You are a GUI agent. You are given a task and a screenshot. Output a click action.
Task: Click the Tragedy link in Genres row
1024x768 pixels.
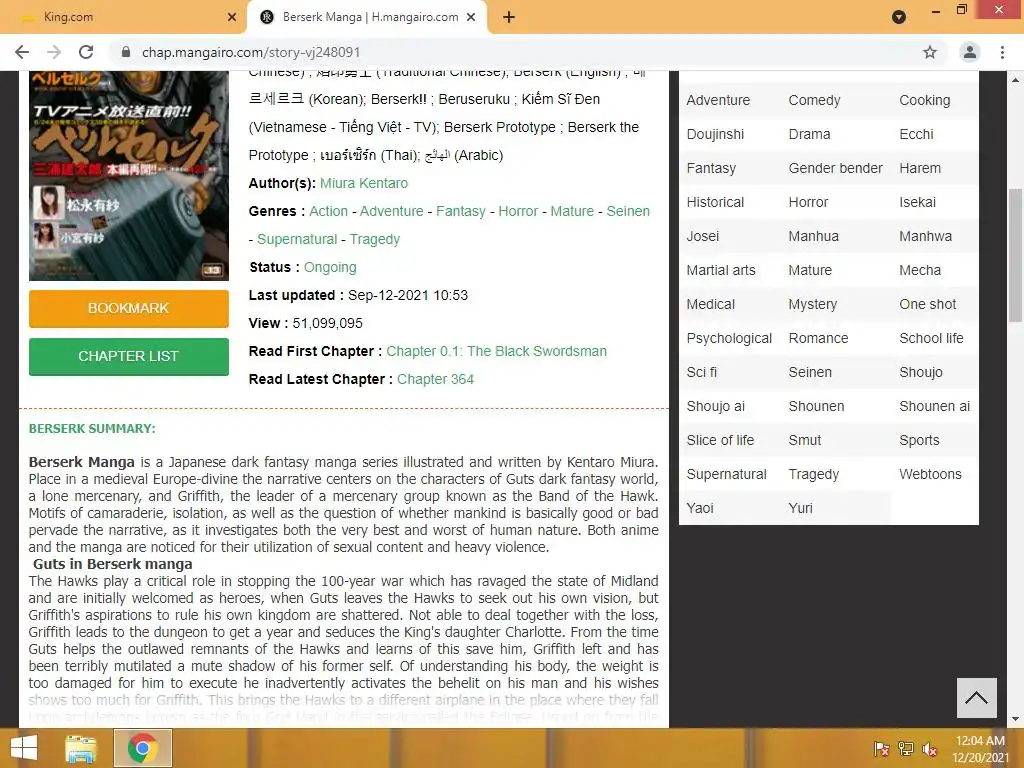[375, 240]
